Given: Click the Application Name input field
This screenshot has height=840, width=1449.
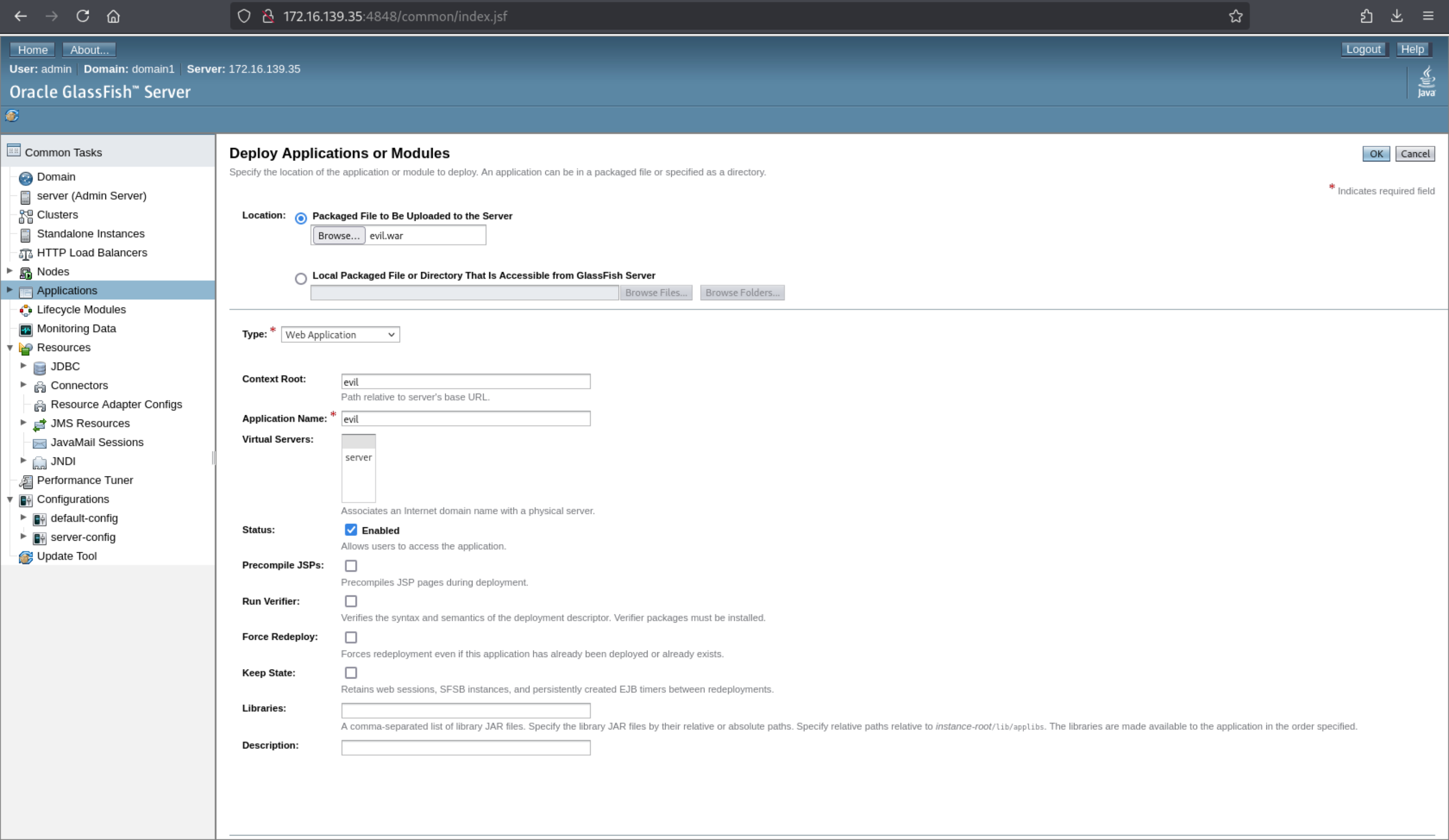Looking at the screenshot, I should click(466, 419).
